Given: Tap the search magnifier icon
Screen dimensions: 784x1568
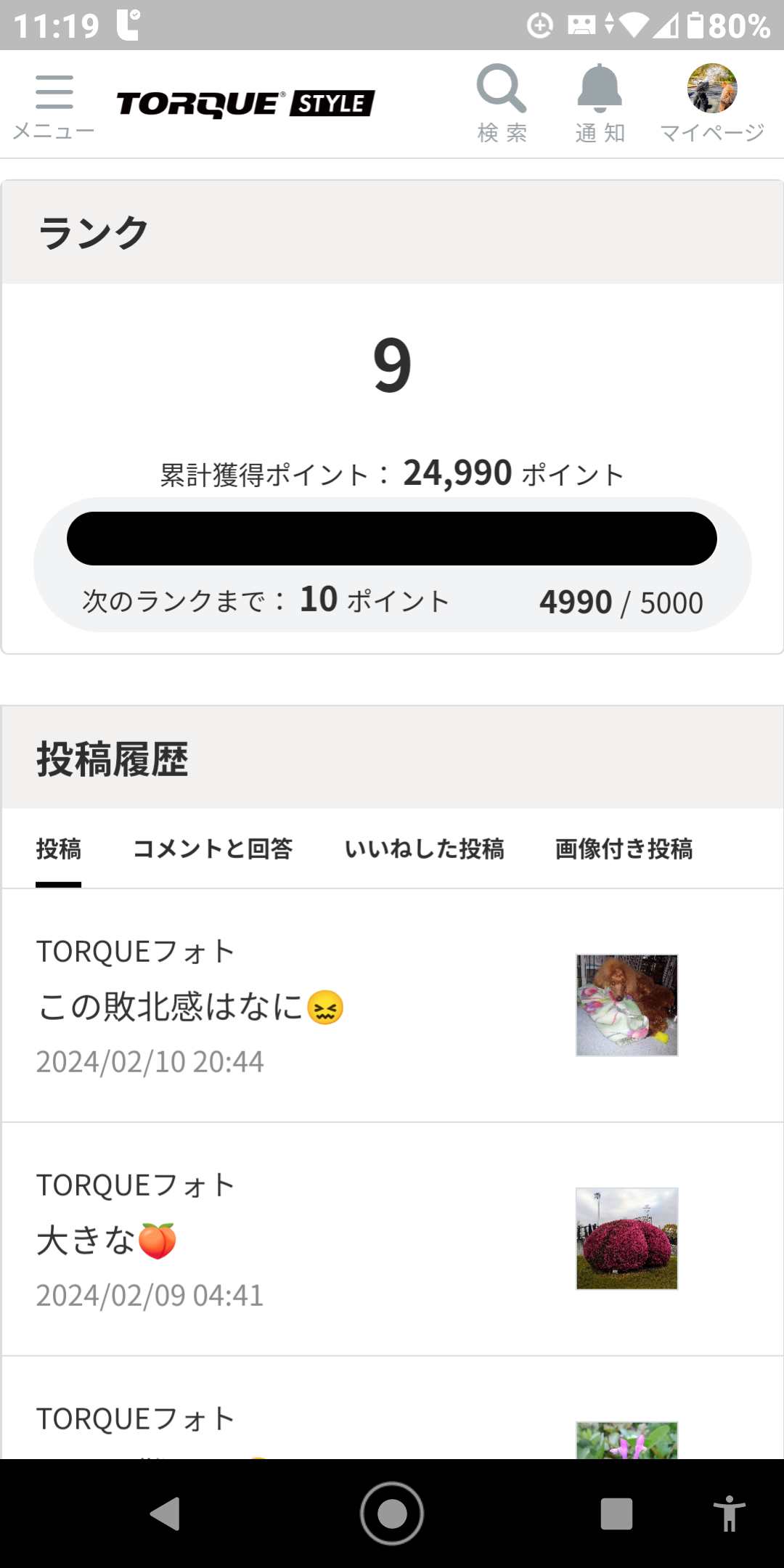Looking at the screenshot, I should 501,89.
